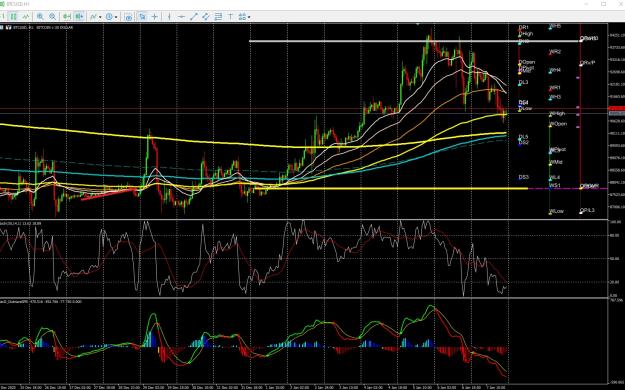The height and width of the screenshot is (390, 625).
Task: Select the white horizontal resistance line
Action: (415, 41)
